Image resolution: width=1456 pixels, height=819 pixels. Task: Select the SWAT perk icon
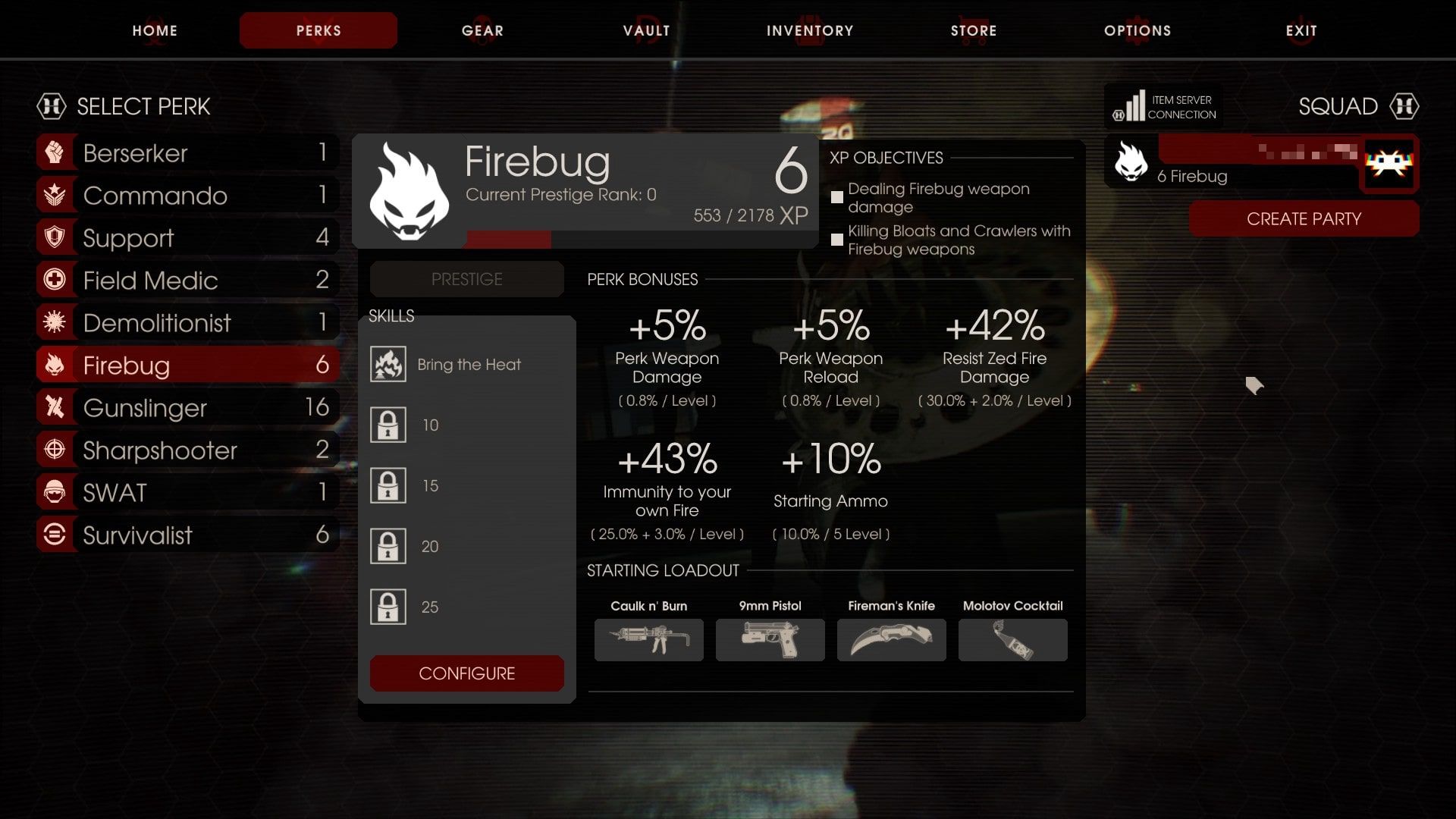[54, 492]
